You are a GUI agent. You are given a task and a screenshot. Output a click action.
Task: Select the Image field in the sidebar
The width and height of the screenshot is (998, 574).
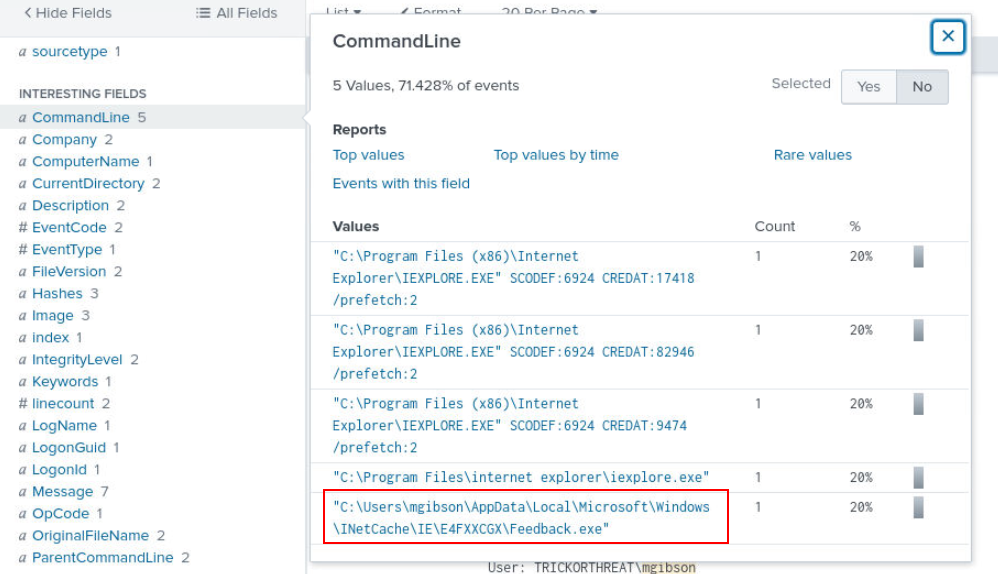[x=53, y=316]
